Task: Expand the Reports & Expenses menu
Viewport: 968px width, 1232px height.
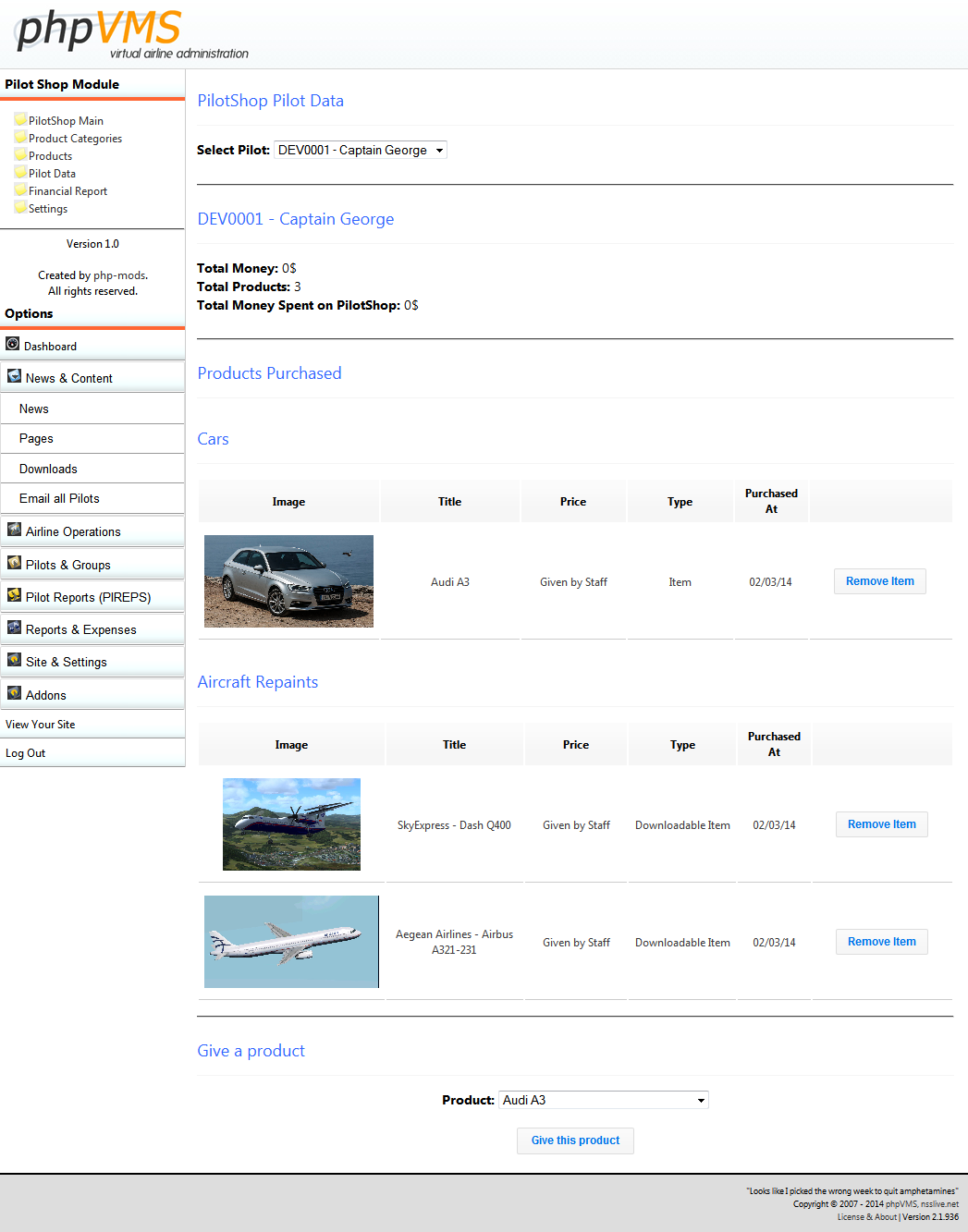Action: [92, 629]
